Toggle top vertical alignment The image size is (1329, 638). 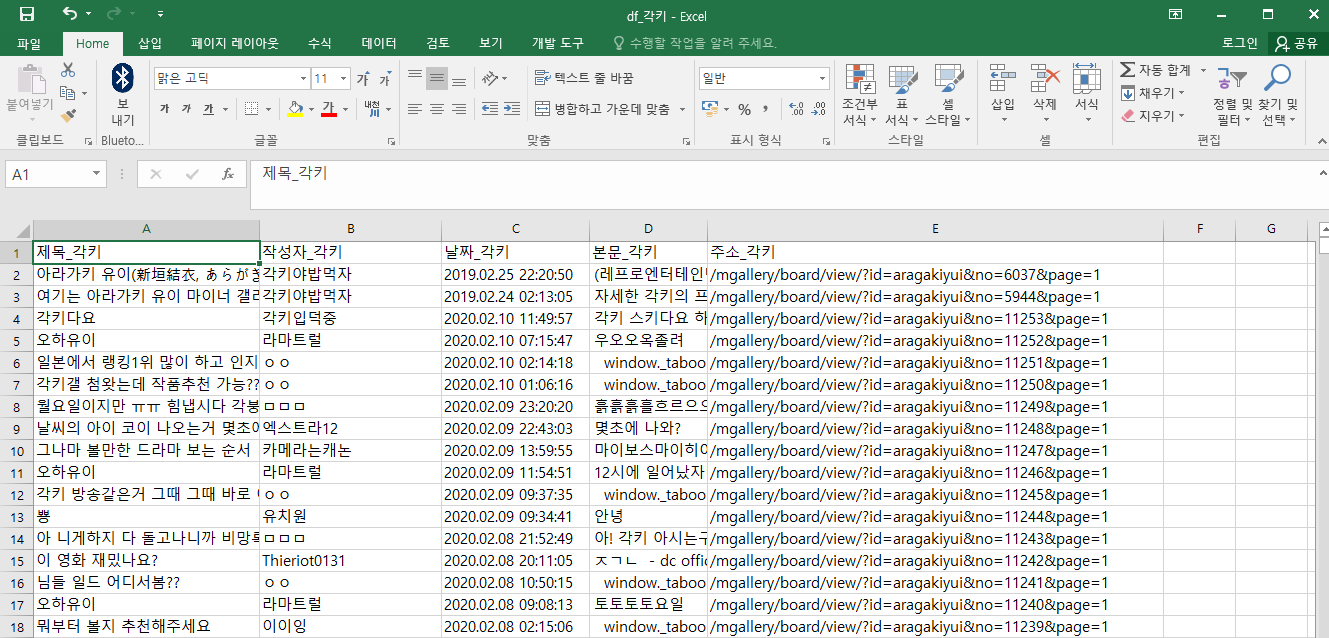coord(415,78)
